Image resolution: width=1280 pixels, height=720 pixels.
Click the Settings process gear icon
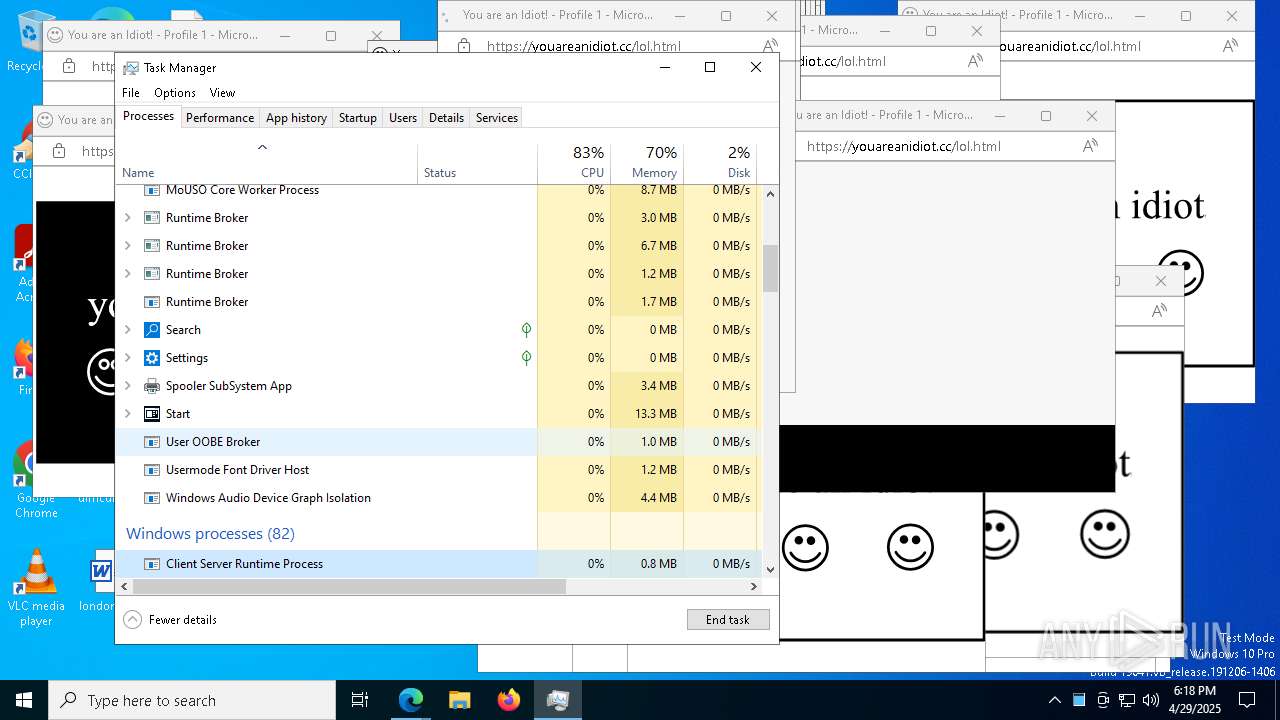152,357
